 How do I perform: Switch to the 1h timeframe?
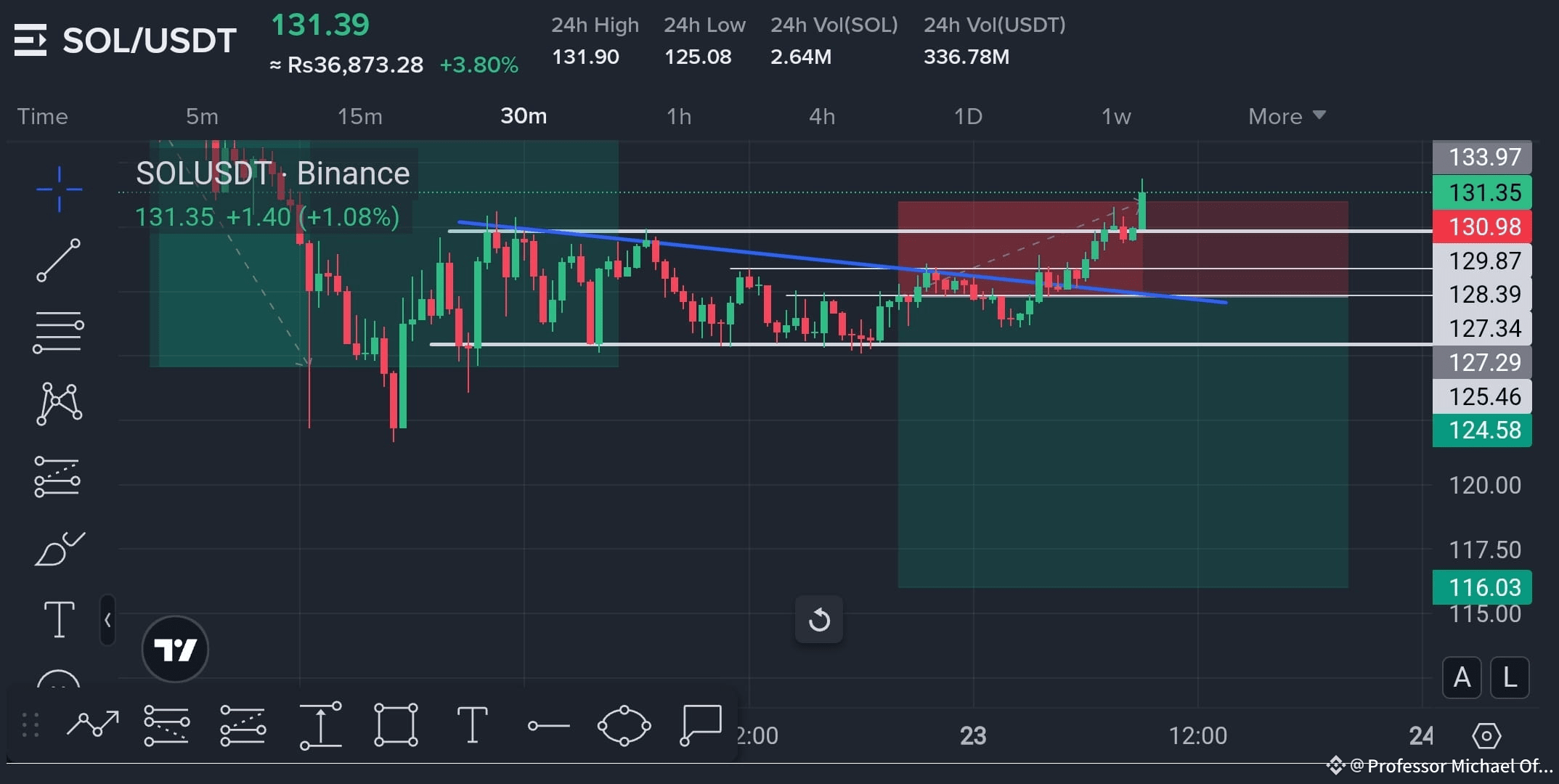pyautogui.click(x=679, y=116)
